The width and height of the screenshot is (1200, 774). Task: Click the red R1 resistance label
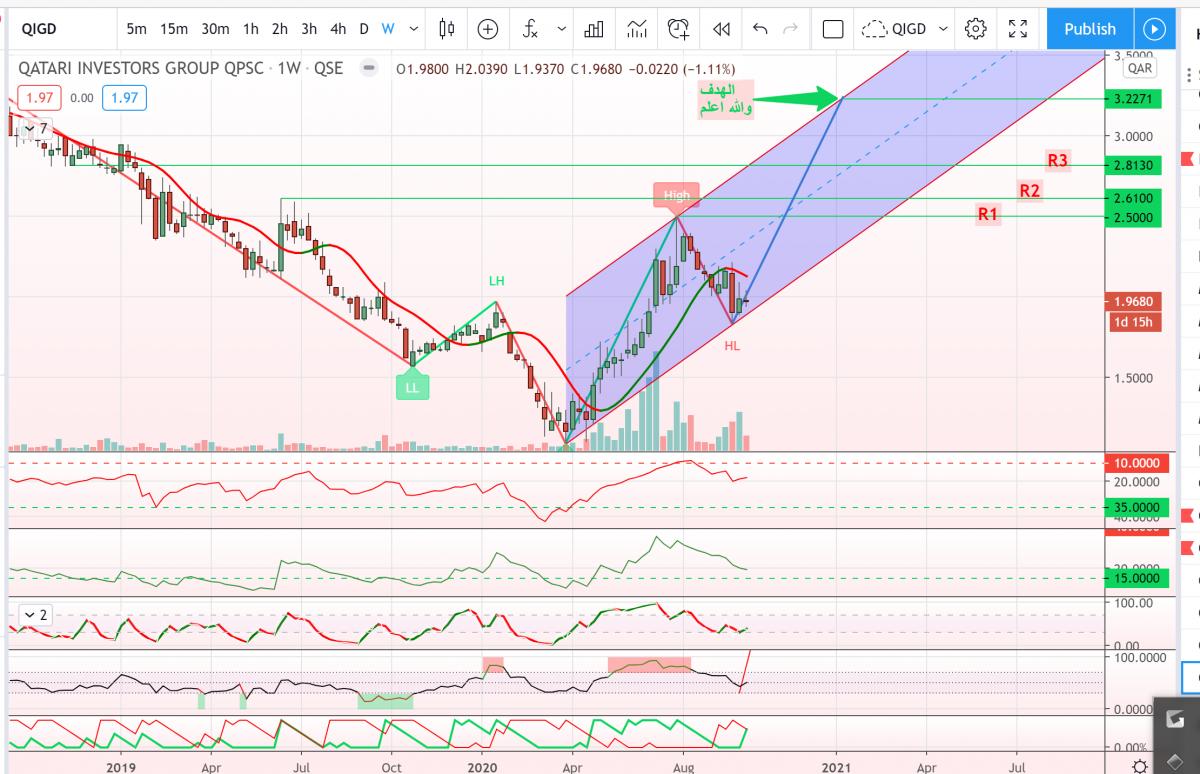coord(988,213)
